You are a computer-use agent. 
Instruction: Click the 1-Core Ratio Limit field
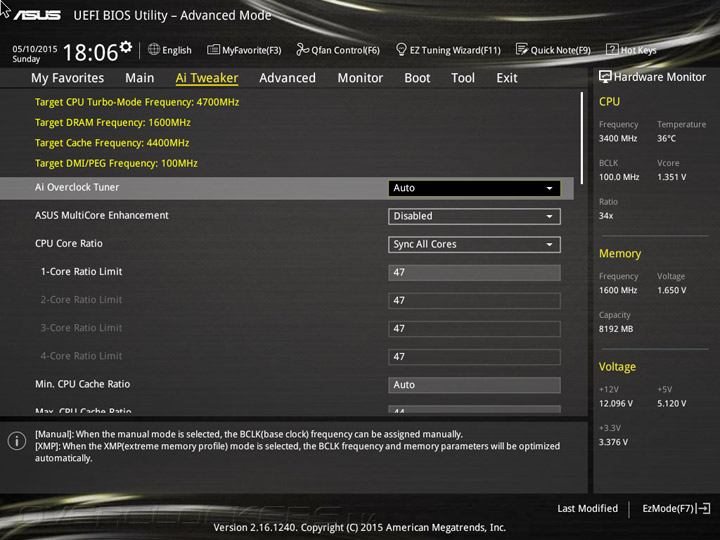pos(474,272)
